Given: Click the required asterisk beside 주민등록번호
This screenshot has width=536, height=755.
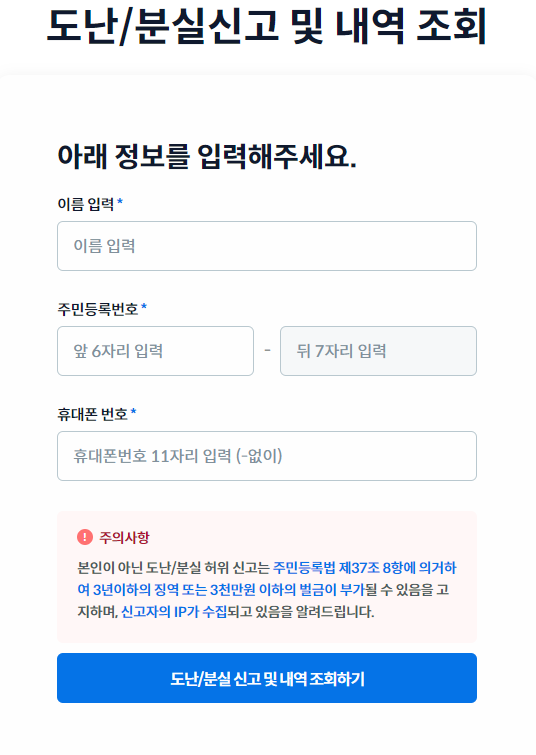Looking at the screenshot, I should click(x=144, y=306).
